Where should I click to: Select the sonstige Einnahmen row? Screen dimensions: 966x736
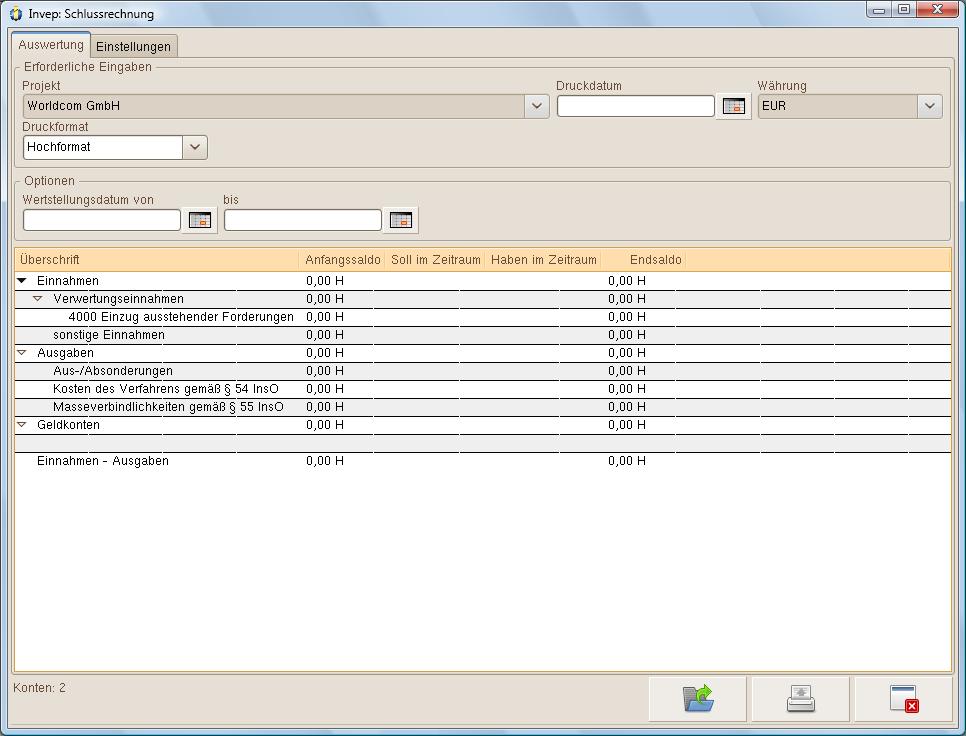[x=482, y=335]
